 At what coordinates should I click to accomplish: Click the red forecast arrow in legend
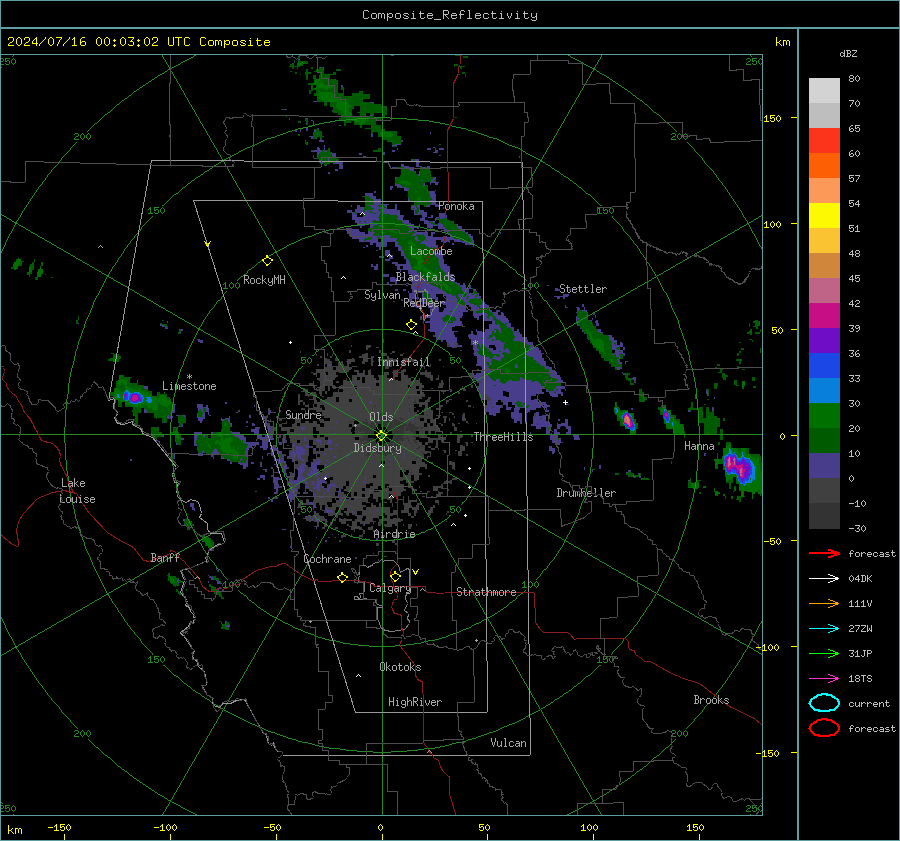pos(824,553)
